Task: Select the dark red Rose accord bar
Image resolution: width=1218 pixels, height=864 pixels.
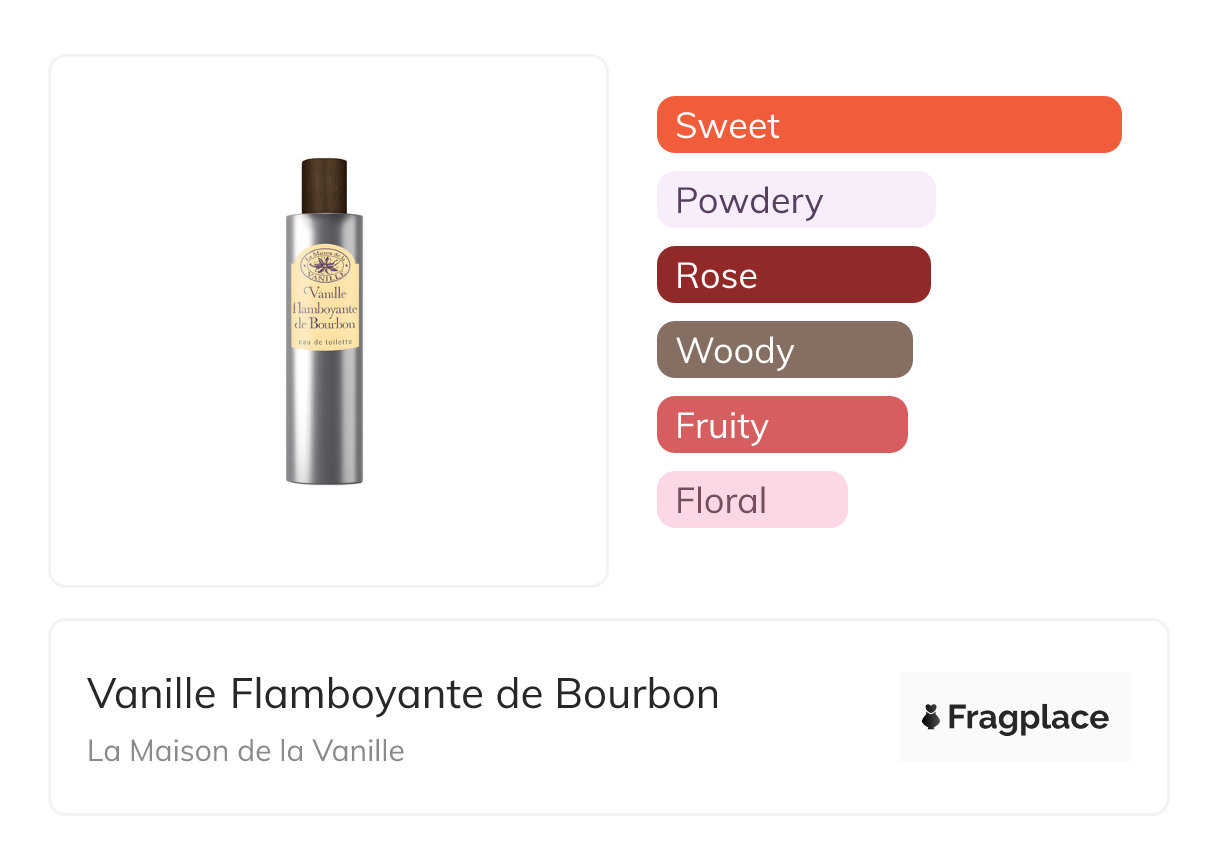Action: pos(793,275)
